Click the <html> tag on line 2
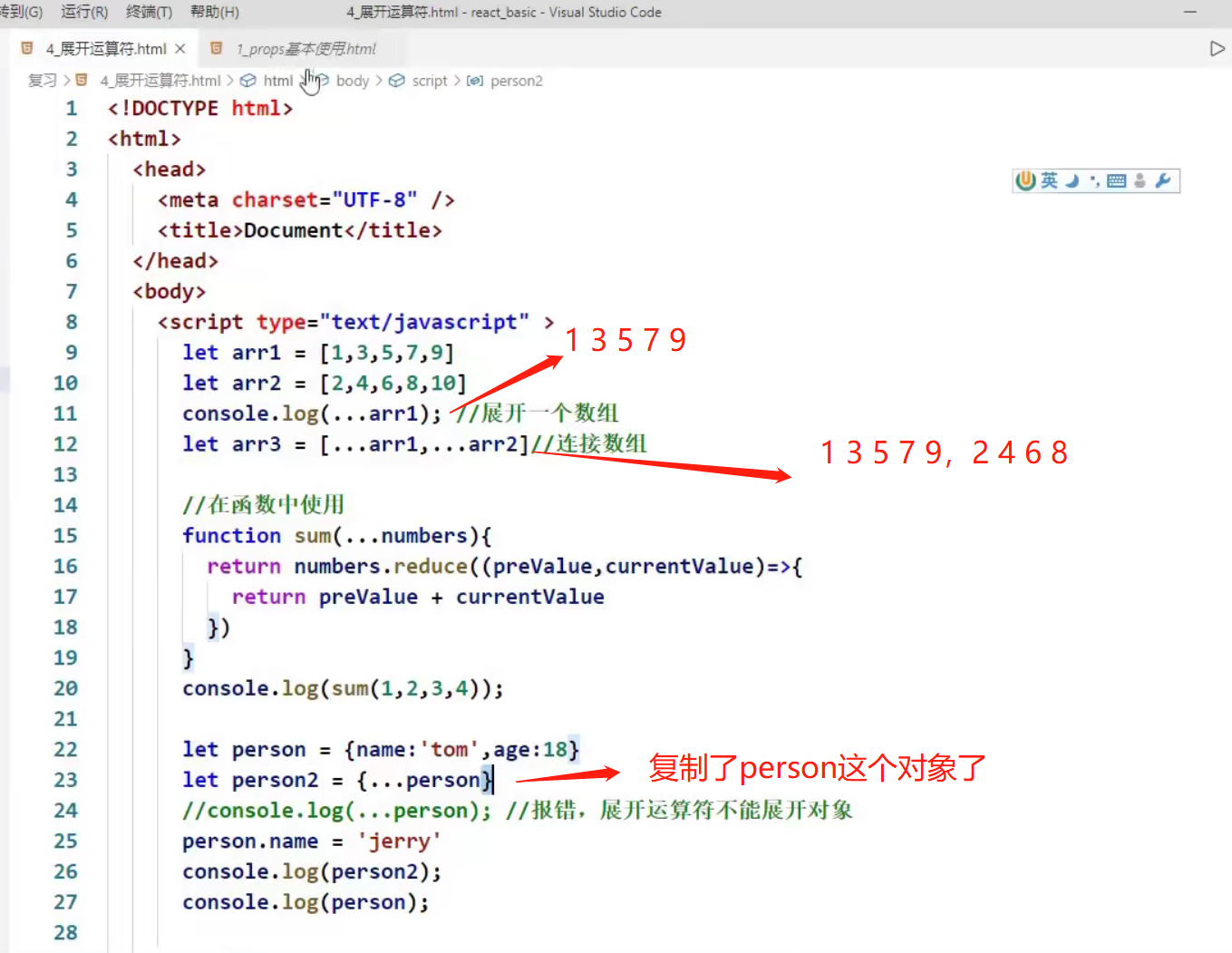This screenshot has width=1232, height=953. pyautogui.click(x=144, y=139)
